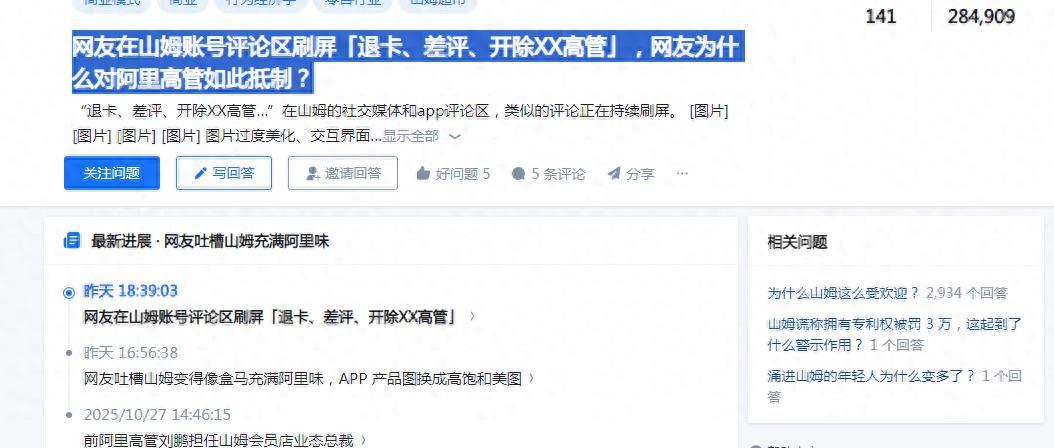Viewport: 1054px width, 448px height.
Task: Open the three-dot more options menu
Action: (x=682, y=174)
